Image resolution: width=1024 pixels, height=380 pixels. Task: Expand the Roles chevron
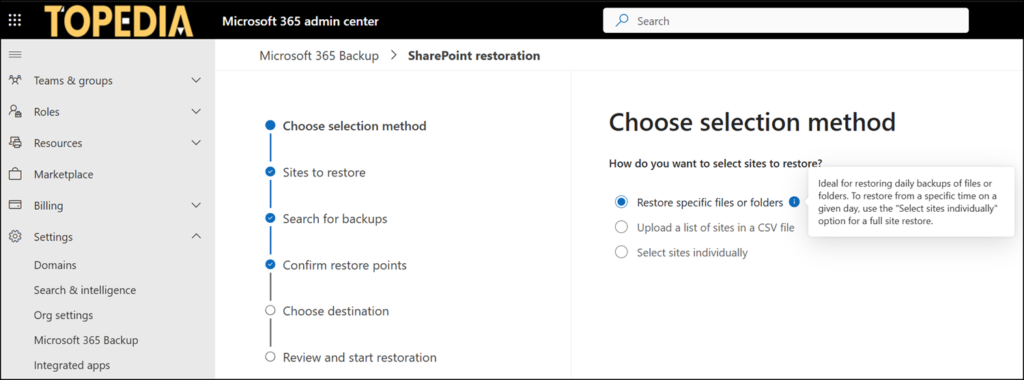[196, 112]
